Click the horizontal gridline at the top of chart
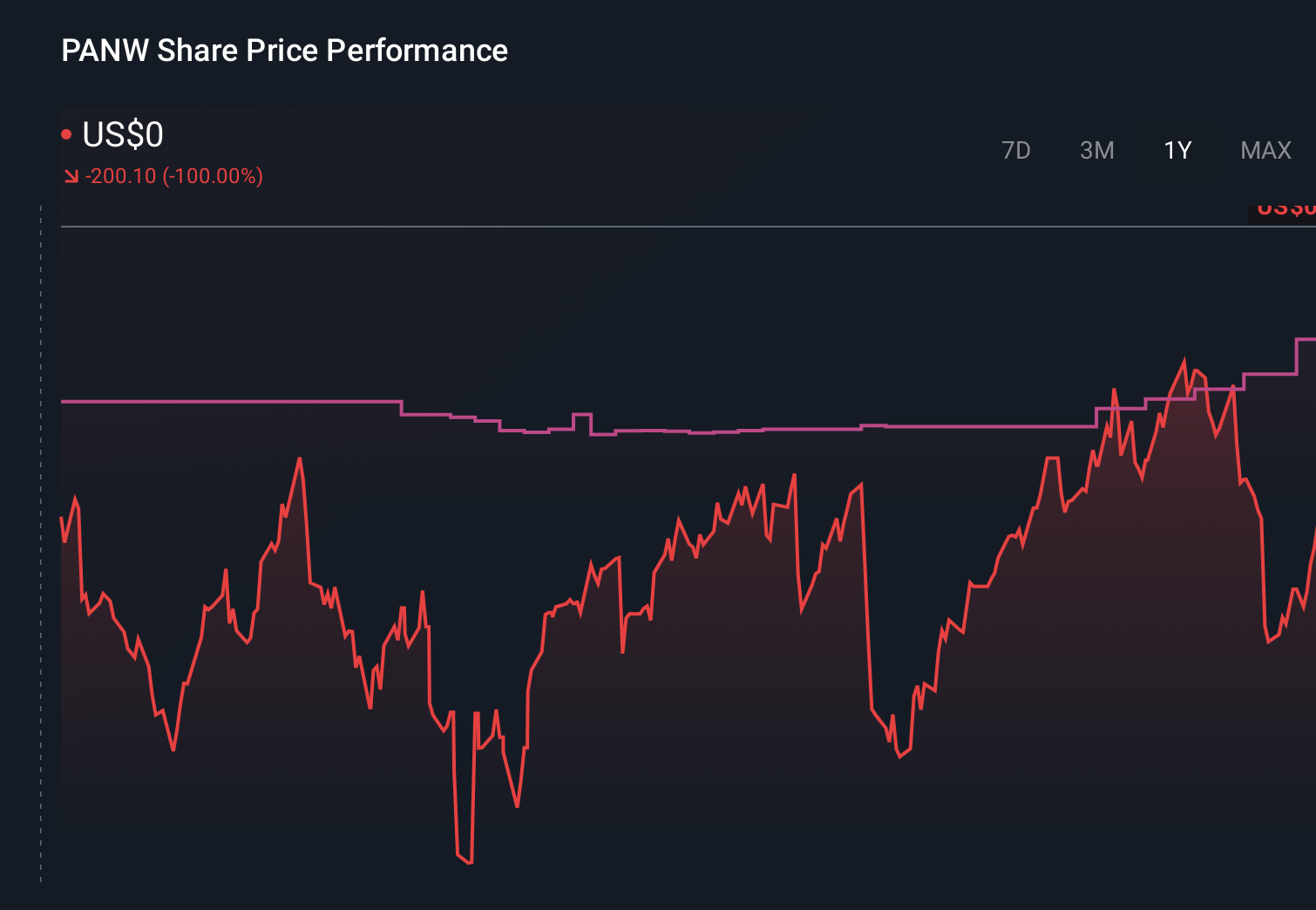Viewport: 1316px width, 910px height. (x=610, y=226)
